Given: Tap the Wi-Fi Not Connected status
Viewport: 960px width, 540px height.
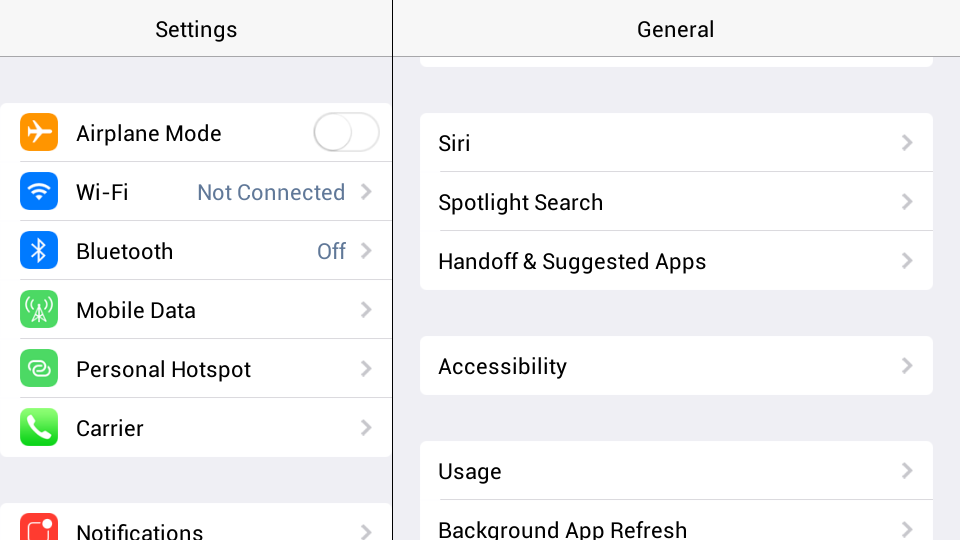Looking at the screenshot, I should pos(271,192).
